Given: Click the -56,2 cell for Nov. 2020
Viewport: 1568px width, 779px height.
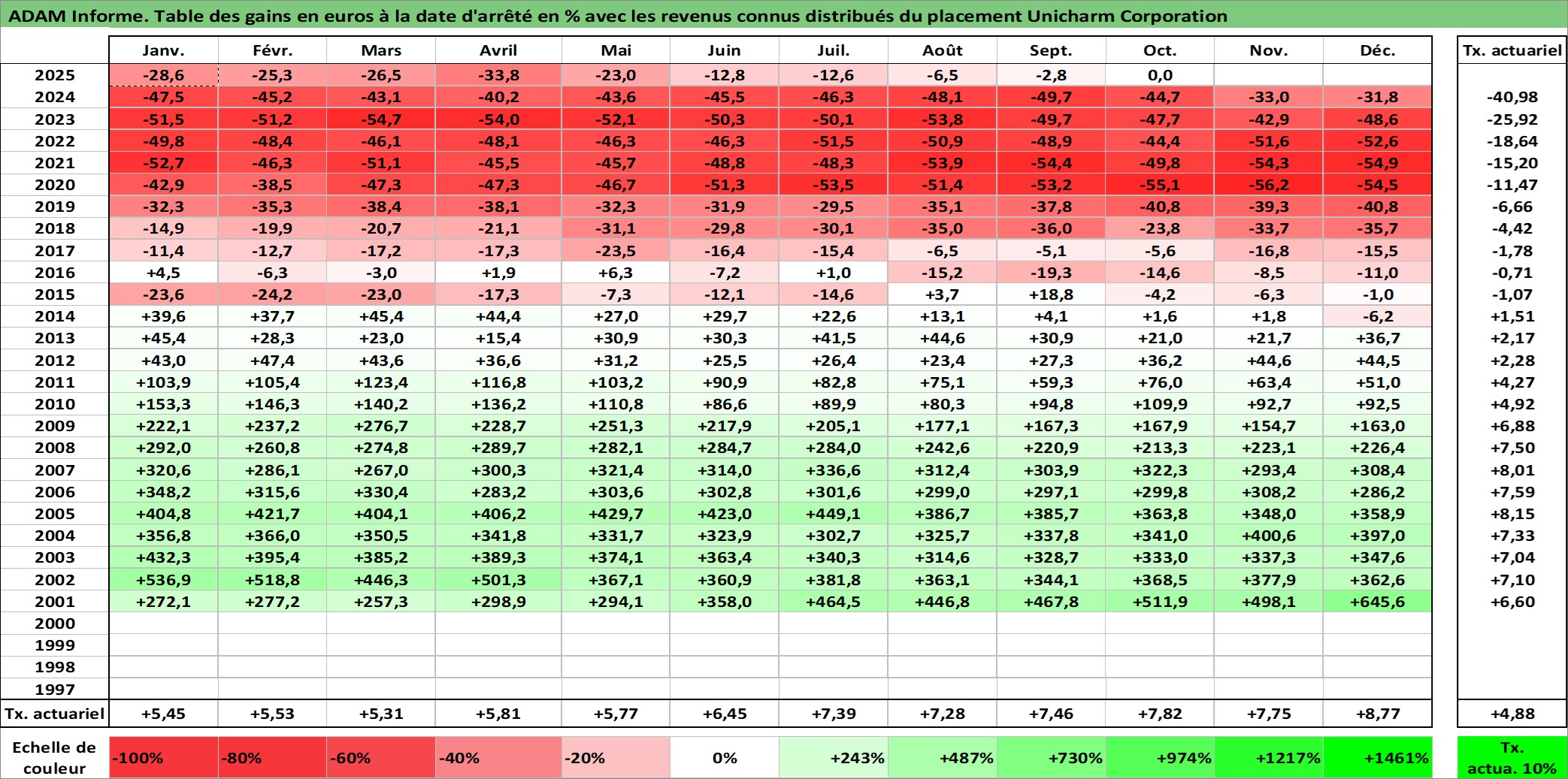Looking at the screenshot, I should 1269,185.
